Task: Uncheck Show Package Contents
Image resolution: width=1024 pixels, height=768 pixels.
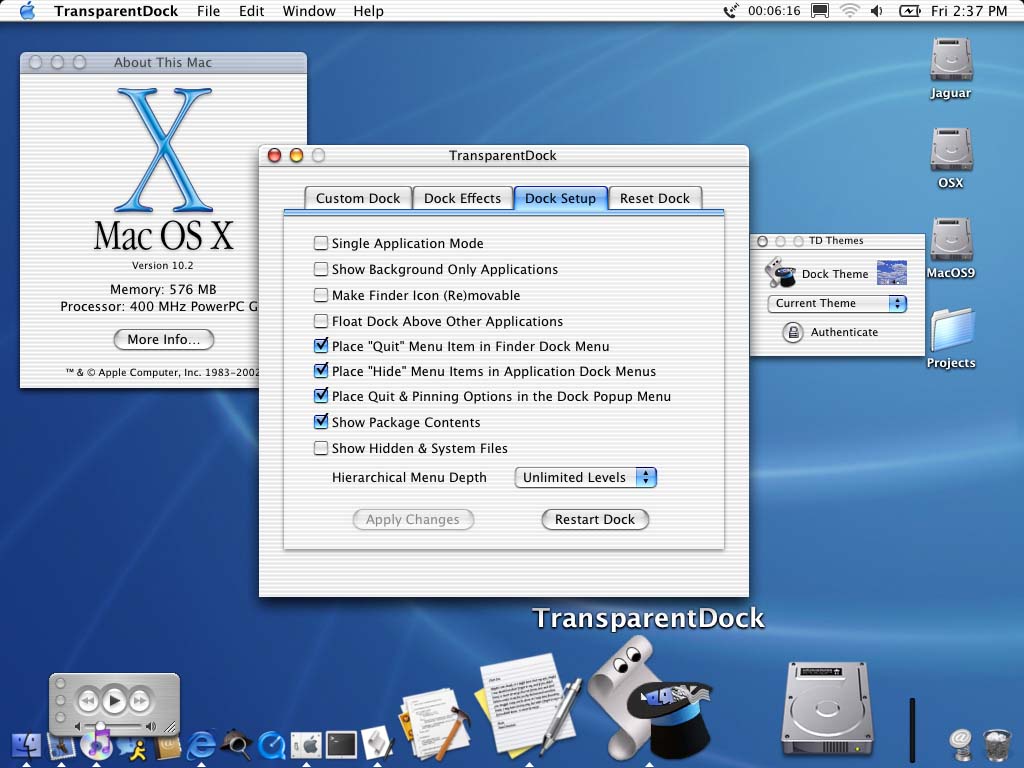Action: (x=321, y=422)
